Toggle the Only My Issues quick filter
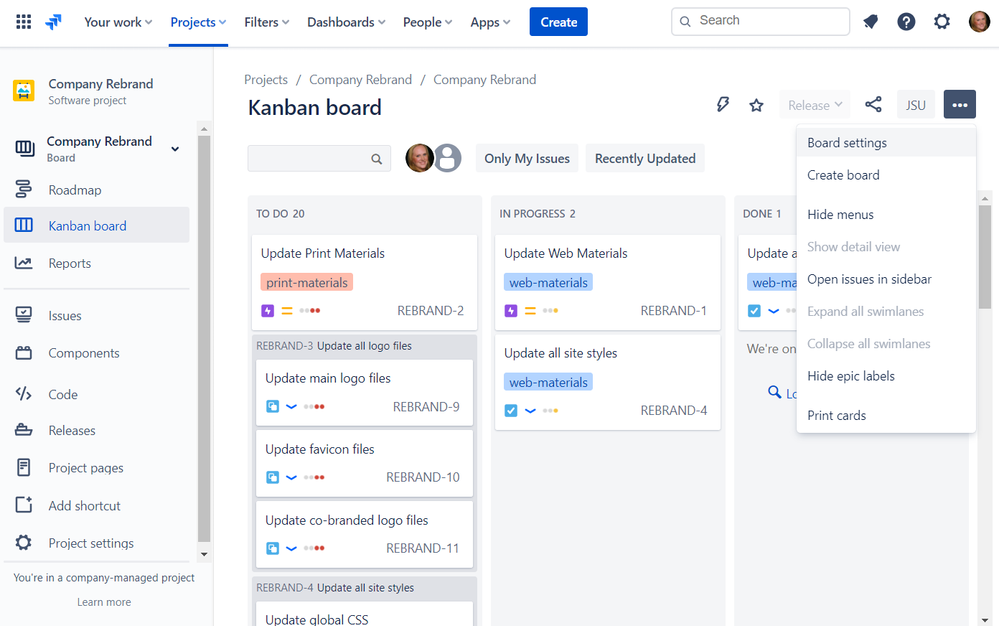This screenshot has height=626, width=999. pos(527,159)
